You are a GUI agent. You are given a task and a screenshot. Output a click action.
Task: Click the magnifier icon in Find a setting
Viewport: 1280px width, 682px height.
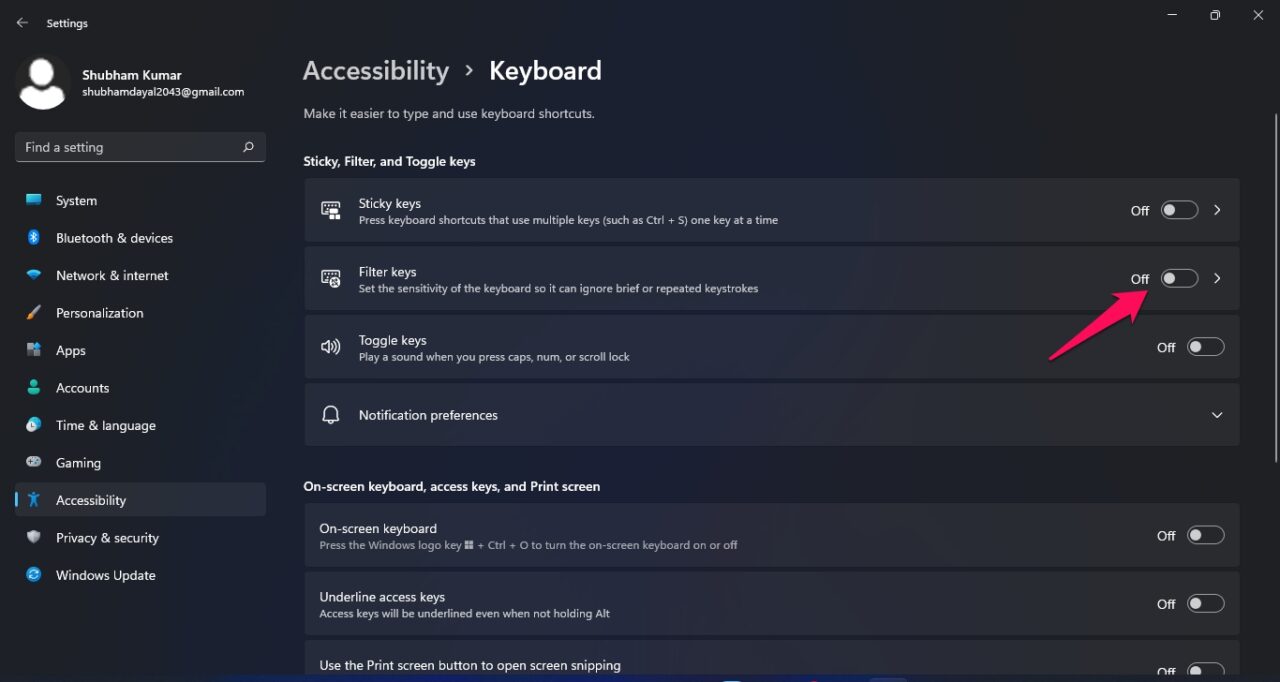(x=247, y=147)
